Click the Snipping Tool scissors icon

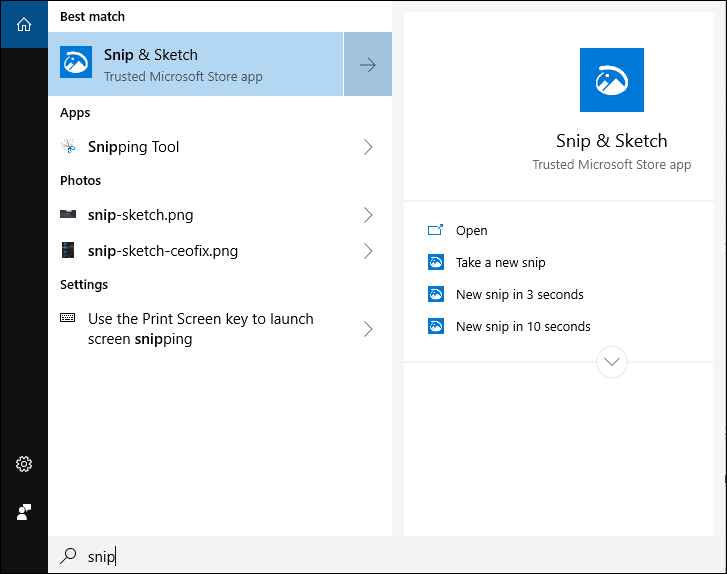point(68,147)
